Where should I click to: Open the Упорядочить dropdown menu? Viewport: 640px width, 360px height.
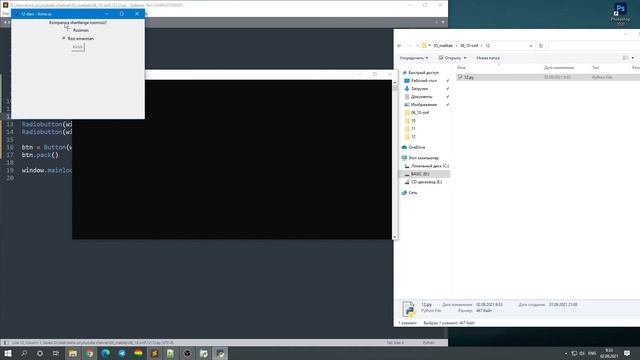[x=414, y=58]
